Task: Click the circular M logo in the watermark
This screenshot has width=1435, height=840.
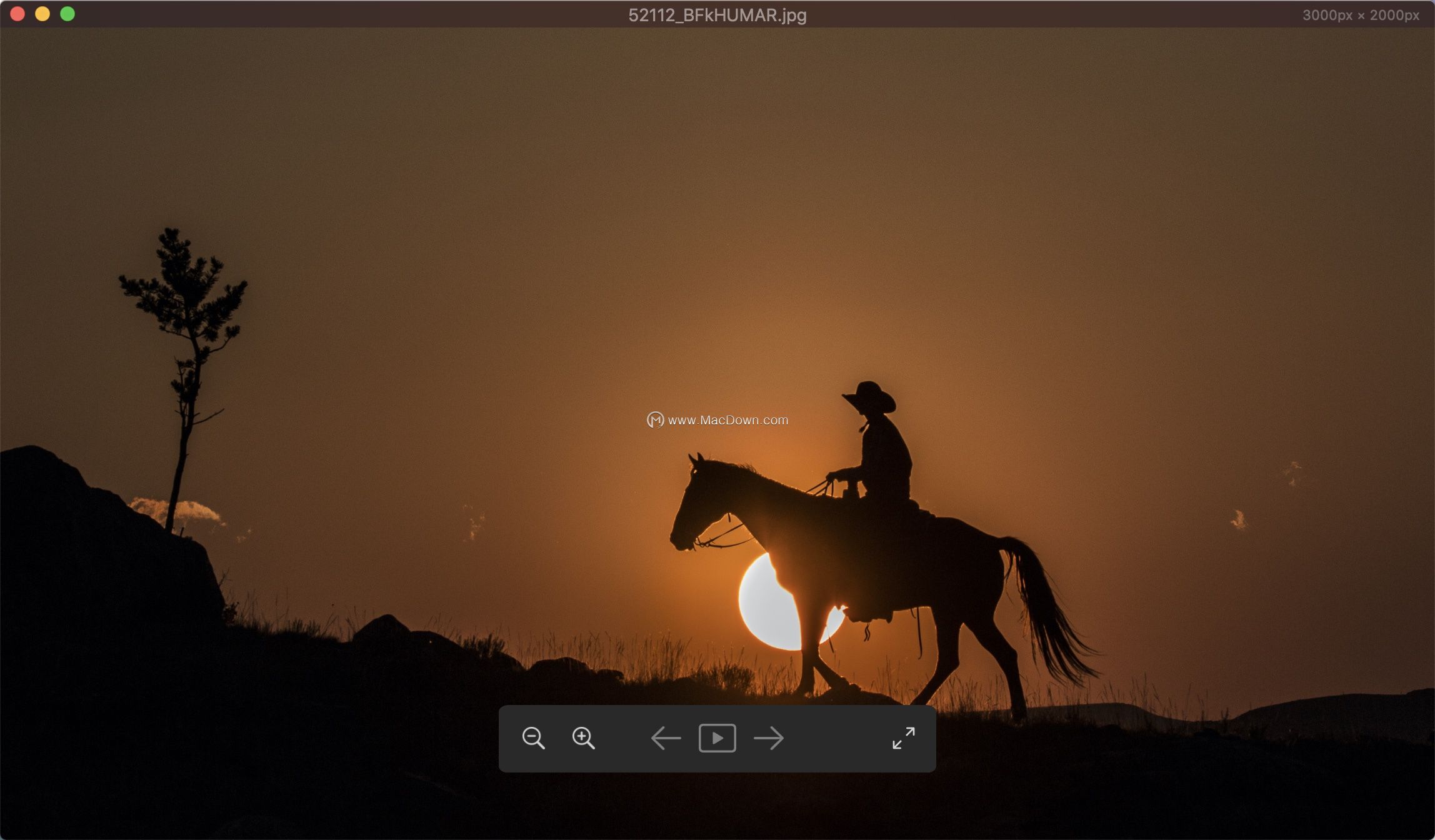Action: point(655,420)
